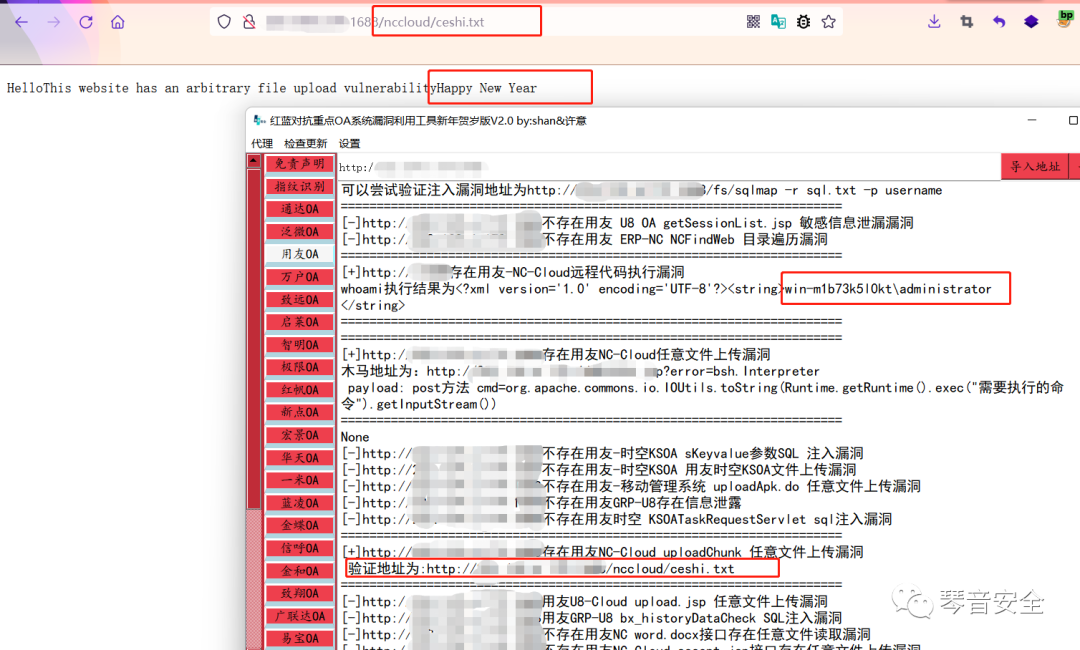Open the 检查更新 menu
Viewport: 1080px width, 650px height.
pos(305,143)
